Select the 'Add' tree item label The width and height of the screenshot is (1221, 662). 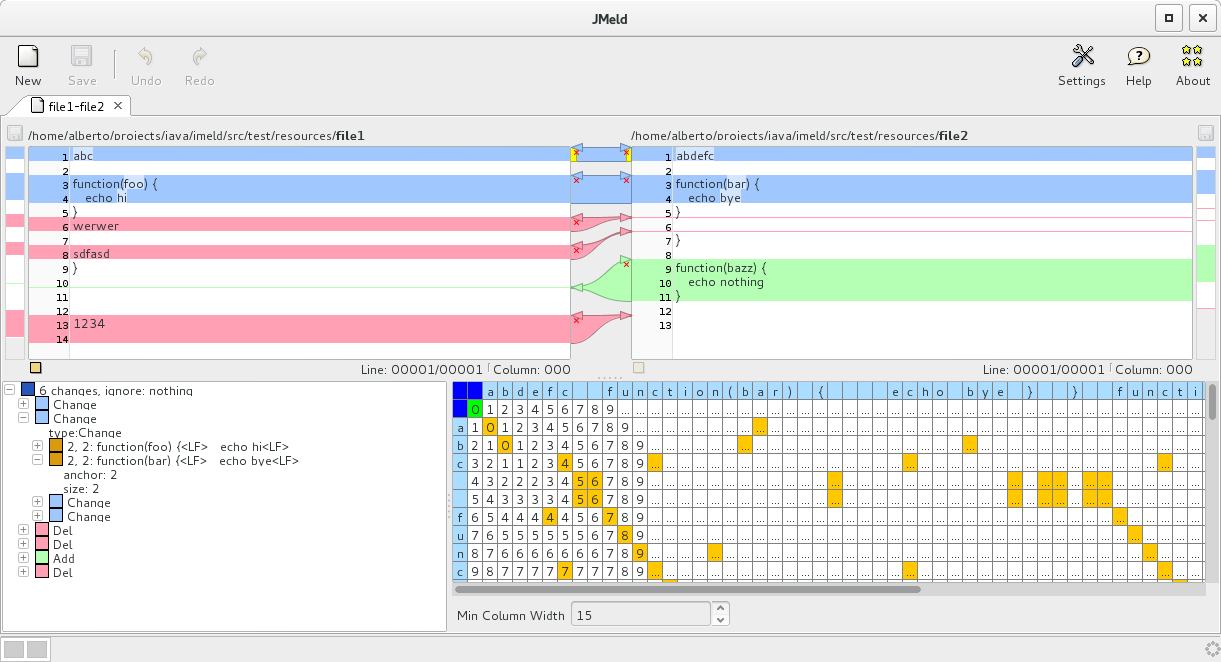[x=63, y=558]
